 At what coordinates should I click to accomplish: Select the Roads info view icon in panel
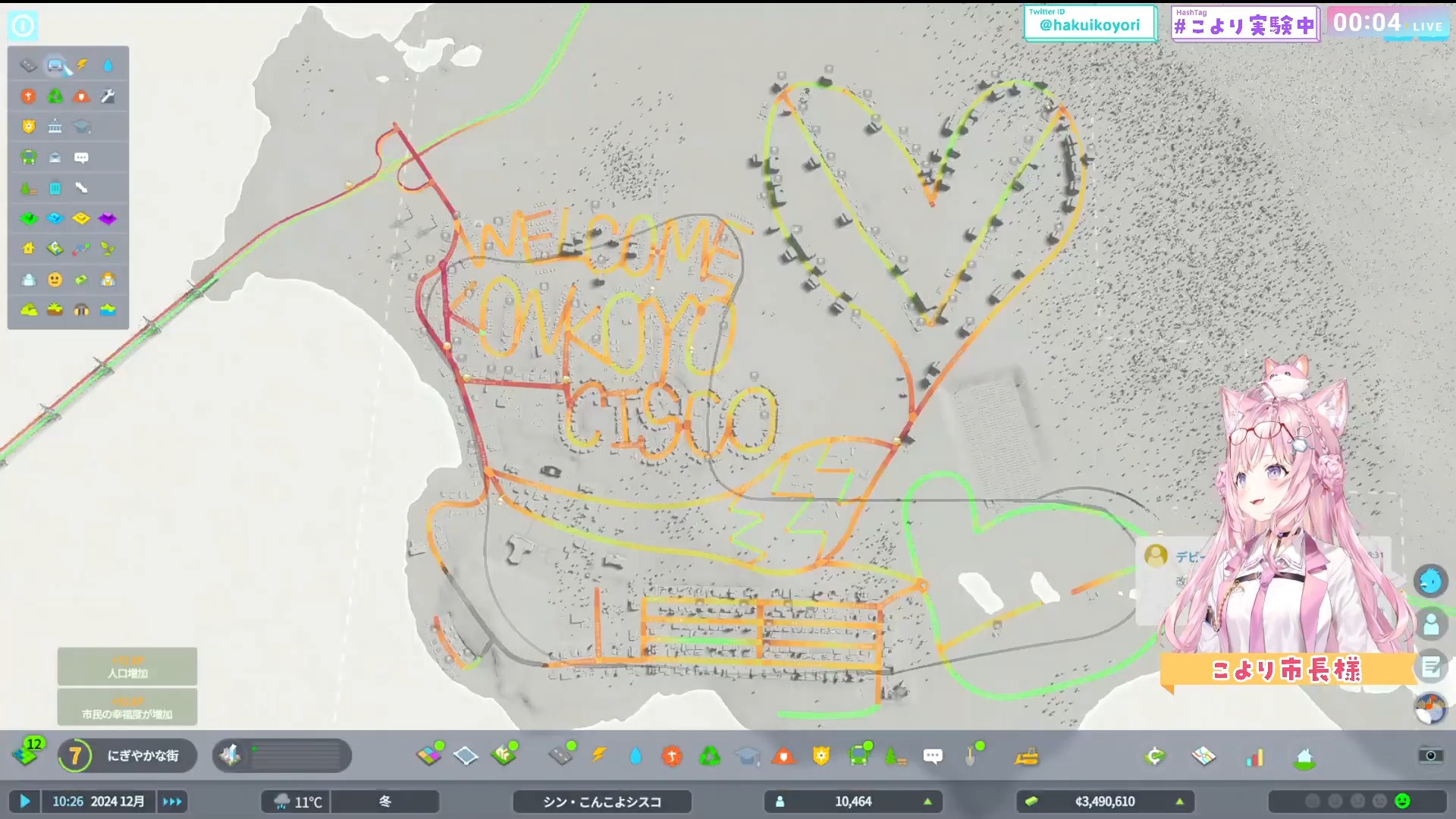[28, 65]
